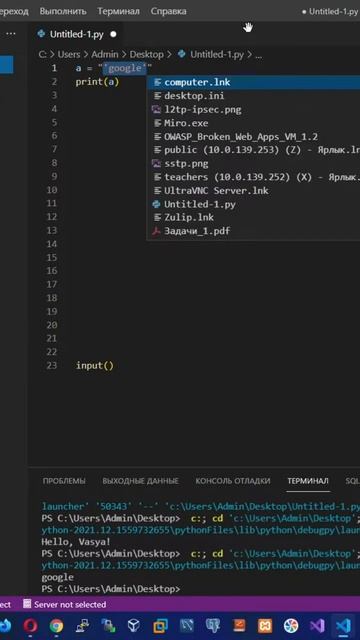Choose Zulip.lnk in the suggestion list

253,217
